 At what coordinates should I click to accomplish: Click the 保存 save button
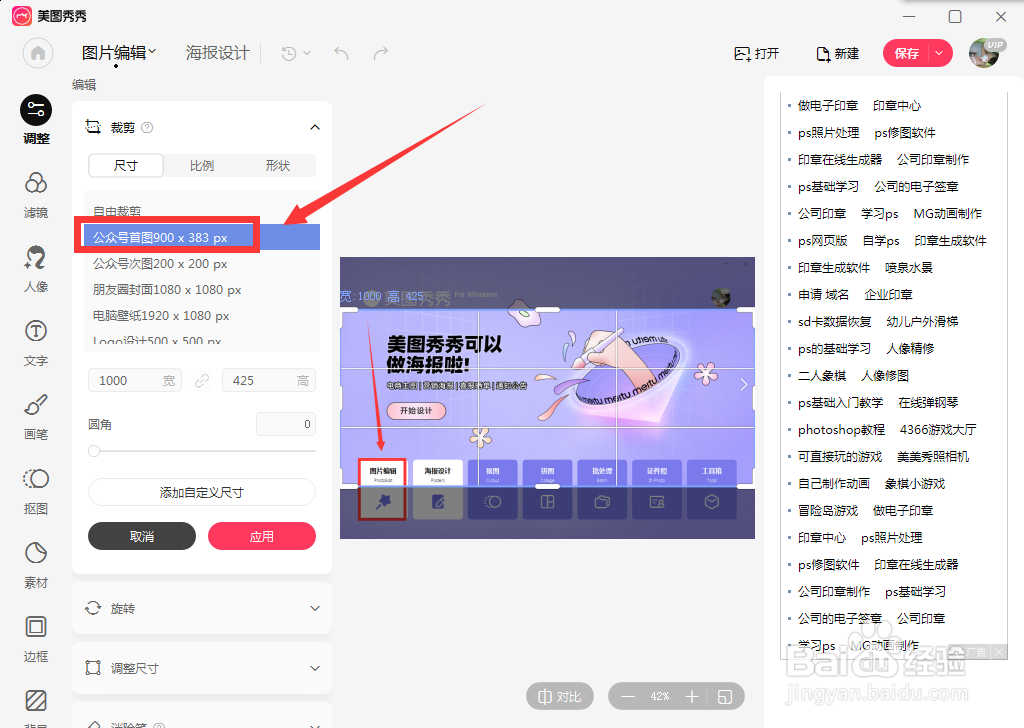pyautogui.click(x=906, y=53)
